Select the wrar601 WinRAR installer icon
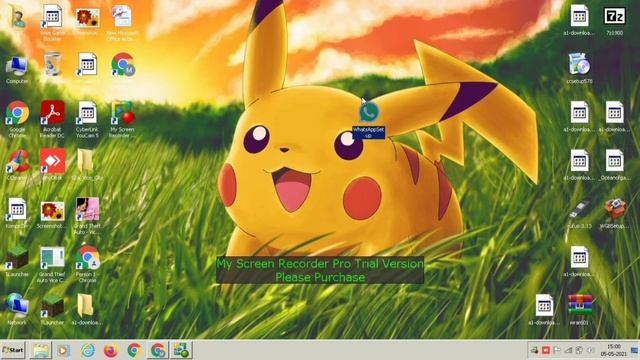The image size is (640, 360). pyautogui.click(x=580, y=309)
